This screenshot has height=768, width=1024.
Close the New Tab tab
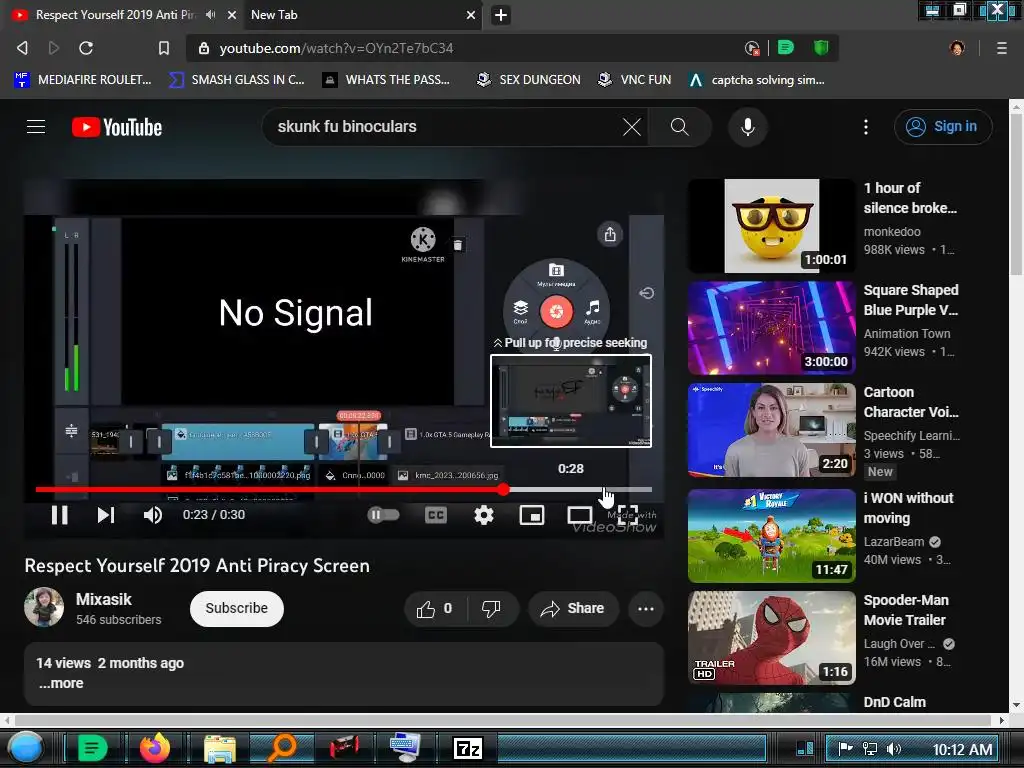click(x=471, y=14)
